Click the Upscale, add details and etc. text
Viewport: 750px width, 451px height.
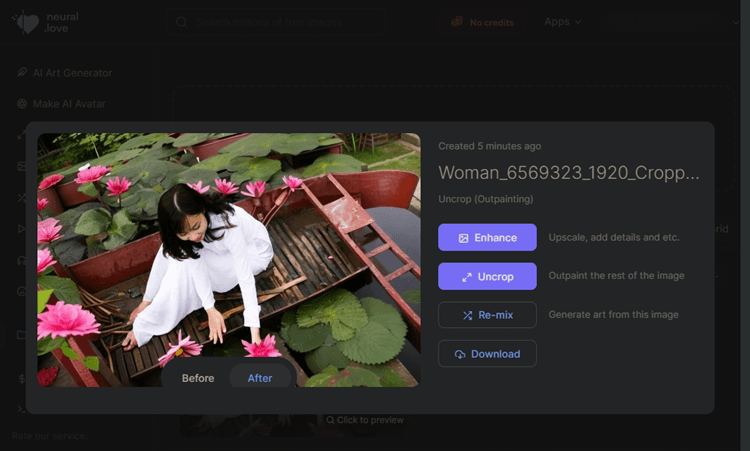[614, 237]
